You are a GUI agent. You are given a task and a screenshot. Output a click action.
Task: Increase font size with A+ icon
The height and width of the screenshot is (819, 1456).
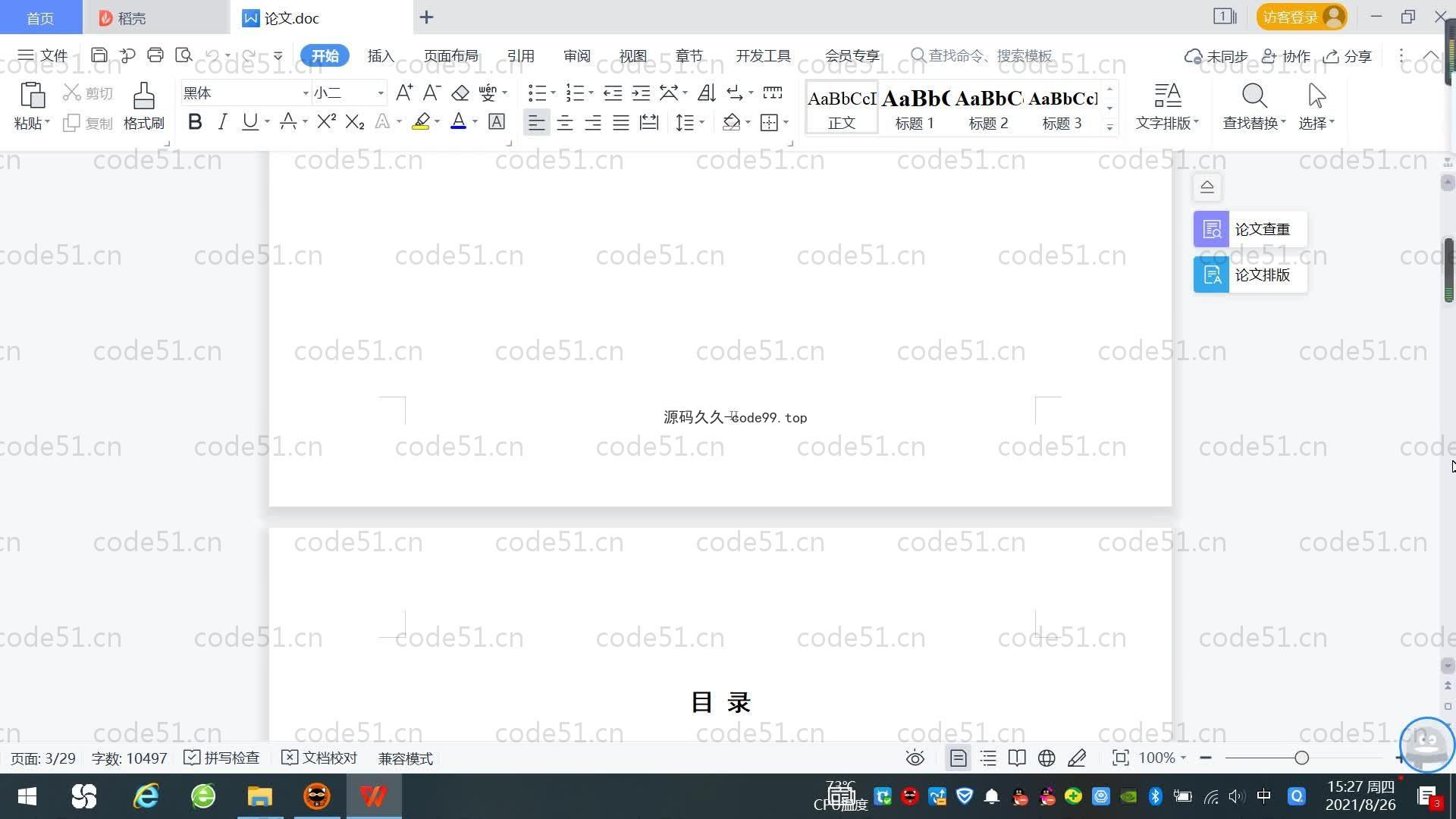pyautogui.click(x=405, y=93)
